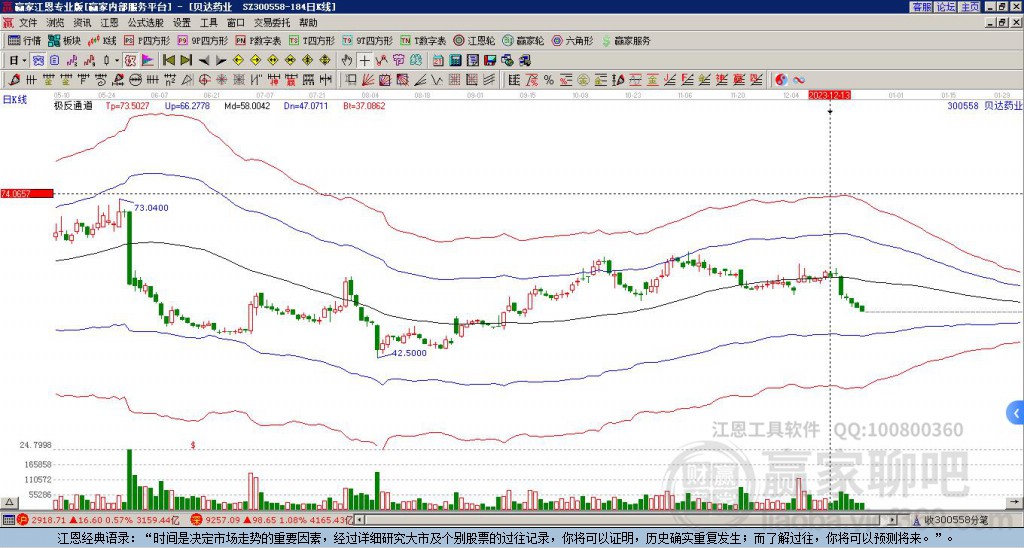Open the 公式选股 menu
Image resolution: width=1024 pixels, height=548 pixels.
146,23
